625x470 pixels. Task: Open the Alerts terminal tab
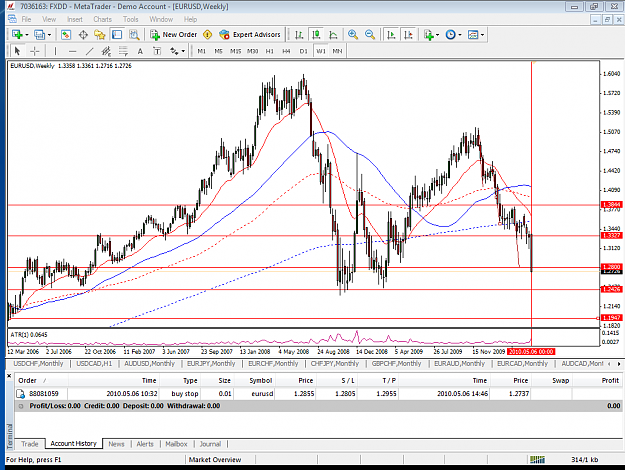145,444
